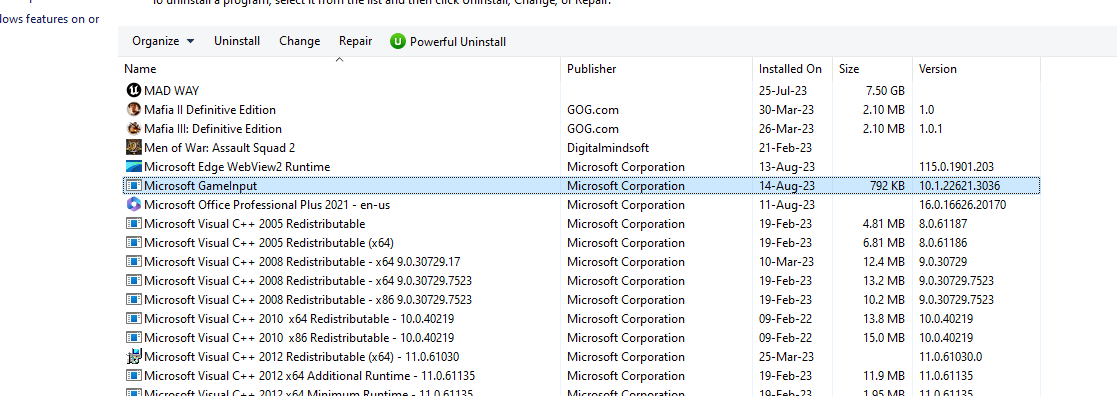Click the Uninstall toolbar button
The width and height of the screenshot is (1117, 396).
pos(237,41)
